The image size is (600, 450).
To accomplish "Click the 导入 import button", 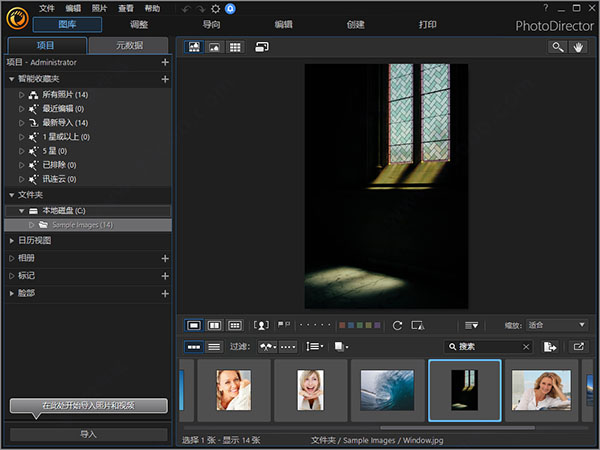I will (x=88, y=435).
